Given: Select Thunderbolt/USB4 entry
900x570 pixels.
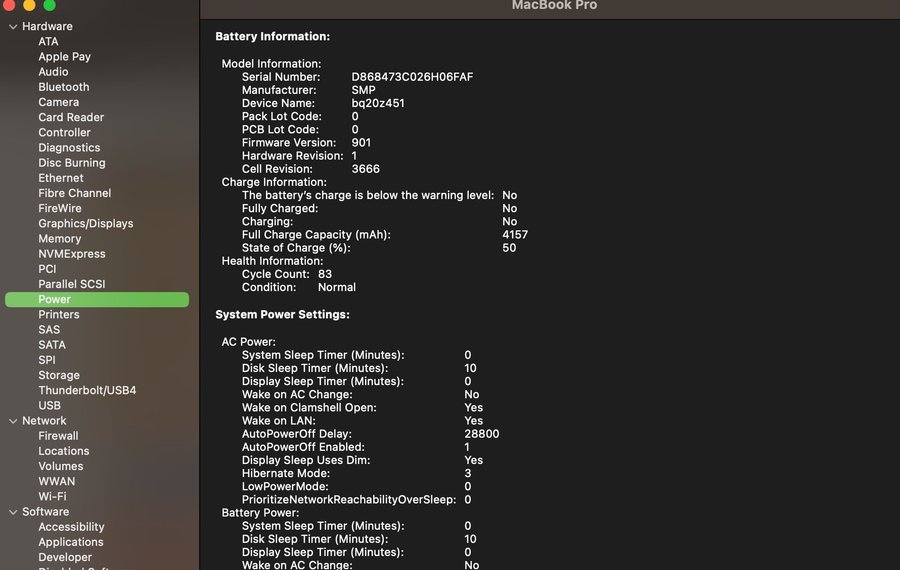Looking at the screenshot, I should (x=87, y=390).
